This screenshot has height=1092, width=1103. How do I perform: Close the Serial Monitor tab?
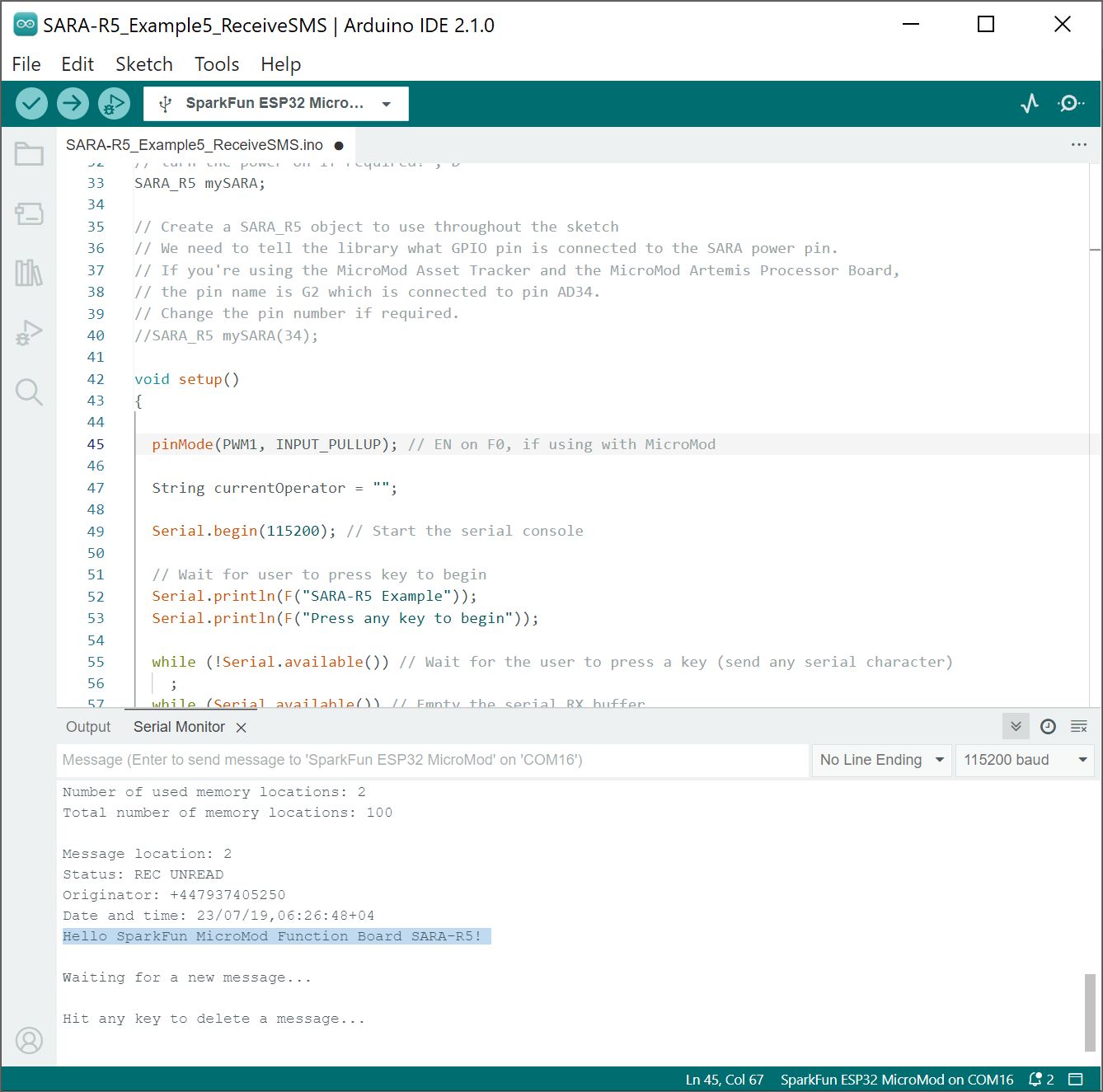coord(241,727)
